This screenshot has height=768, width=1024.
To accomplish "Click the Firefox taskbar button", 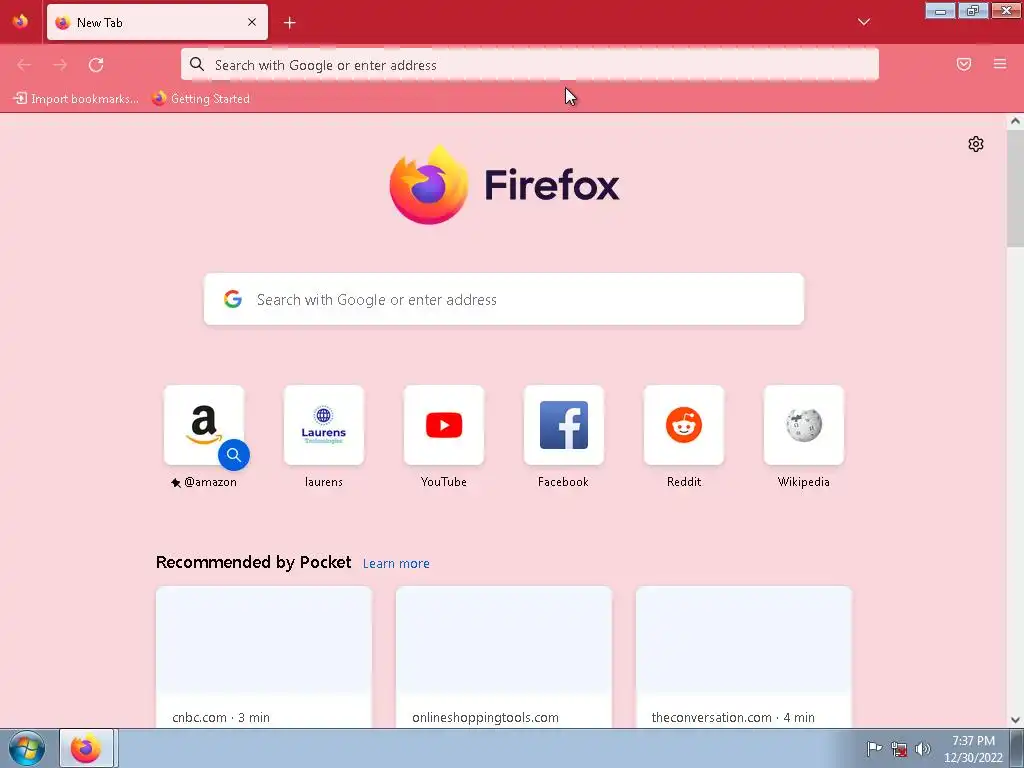I will [x=87, y=748].
